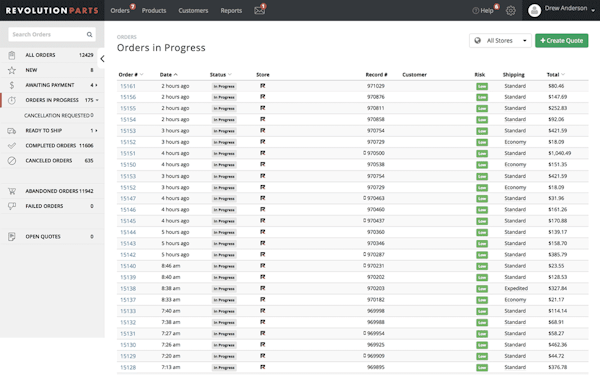Image resolution: width=600 pixels, height=375 pixels.
Task: Open order 15139 link
Action: point(128,277)
